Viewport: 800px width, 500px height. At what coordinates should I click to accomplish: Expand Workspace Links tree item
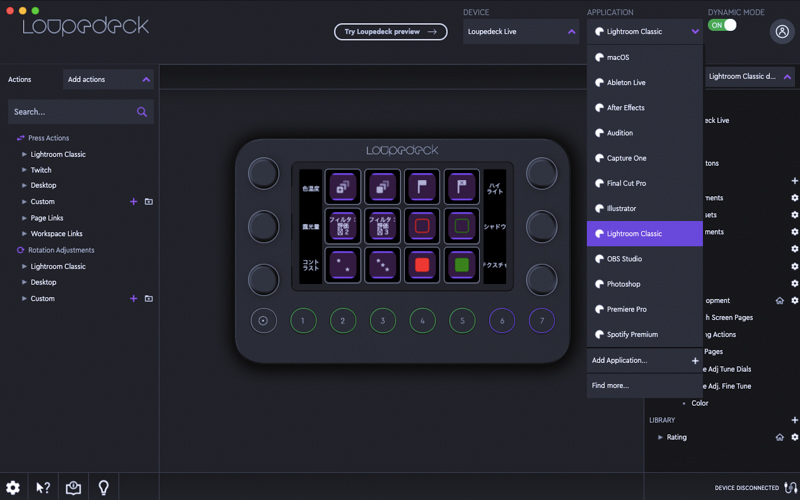click(24, 234)
